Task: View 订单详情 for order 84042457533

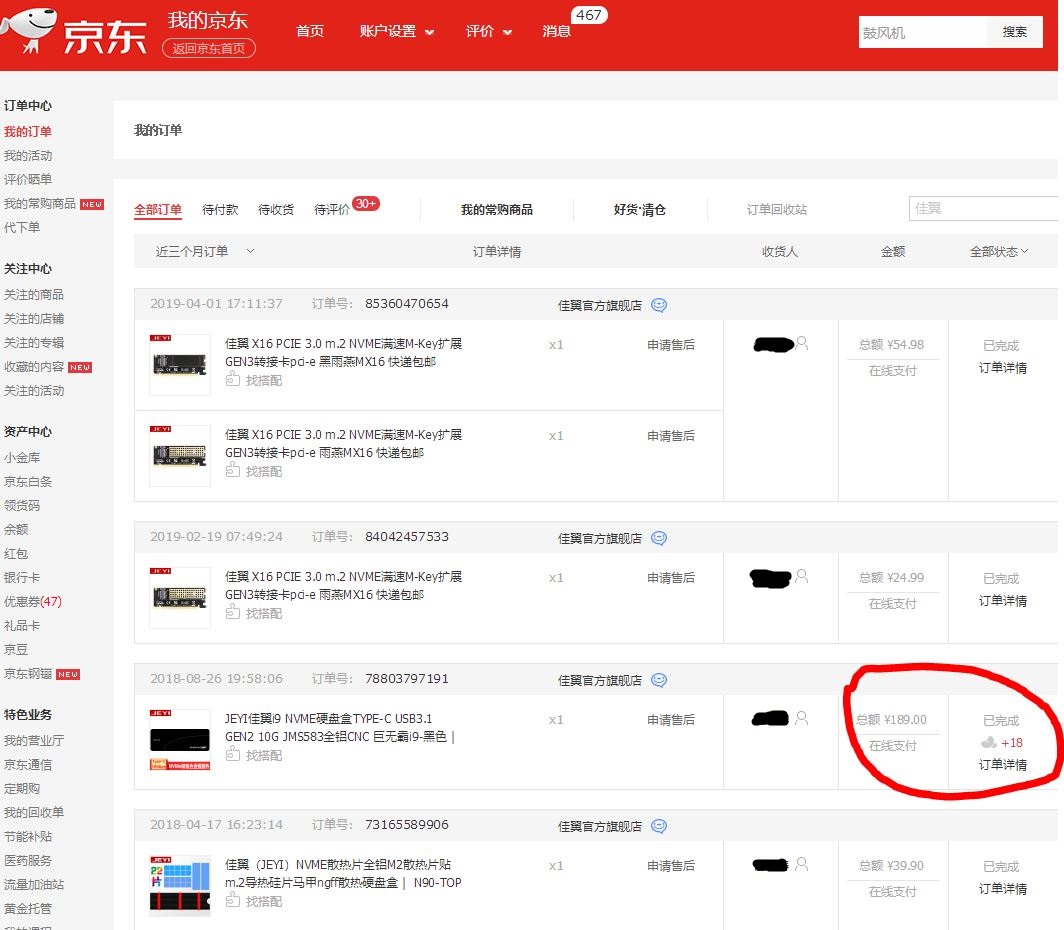Action: point(1002,600)
